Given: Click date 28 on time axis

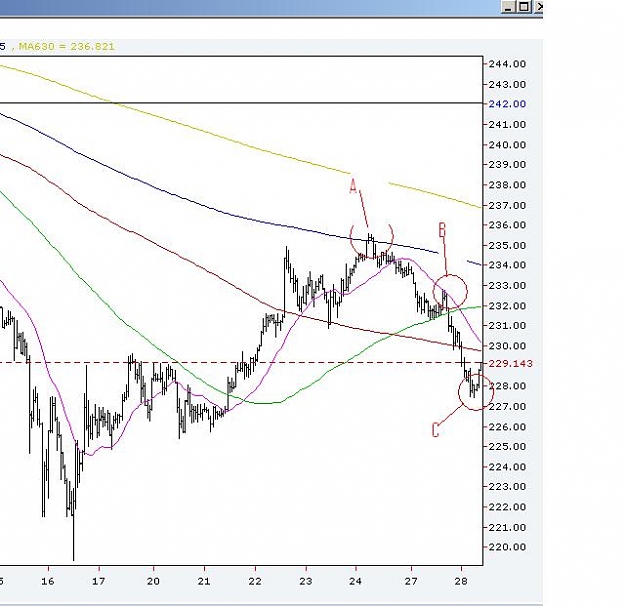Looking at the screenshot, I should (461, 581).
